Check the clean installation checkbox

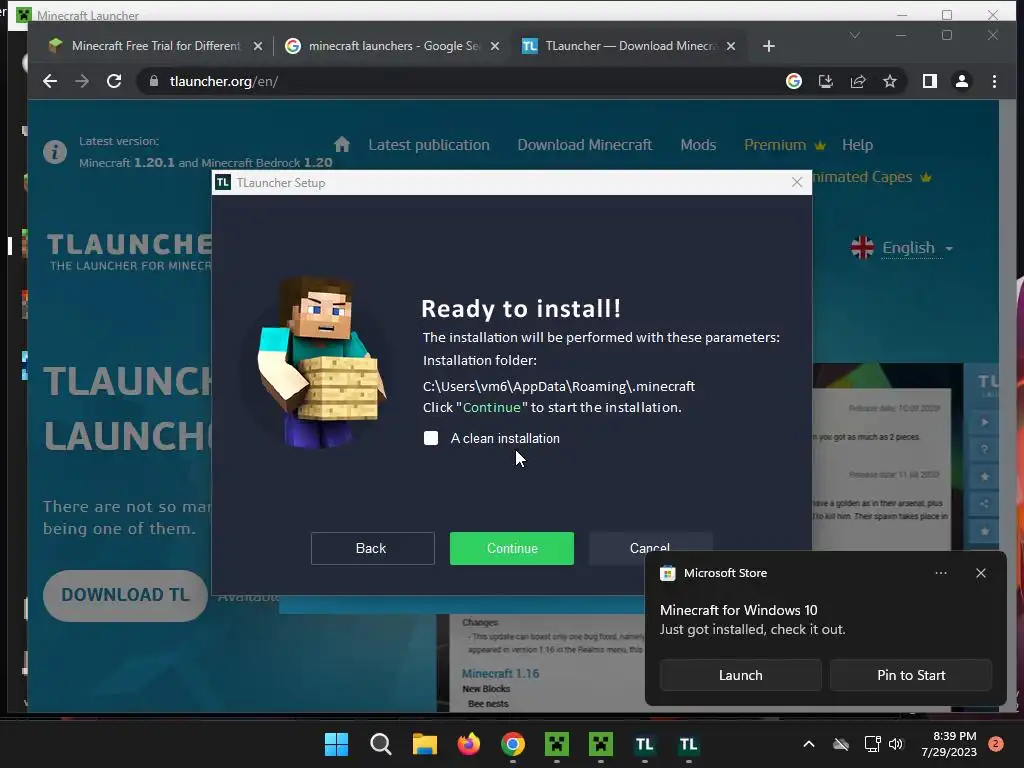tap(431, 438)
